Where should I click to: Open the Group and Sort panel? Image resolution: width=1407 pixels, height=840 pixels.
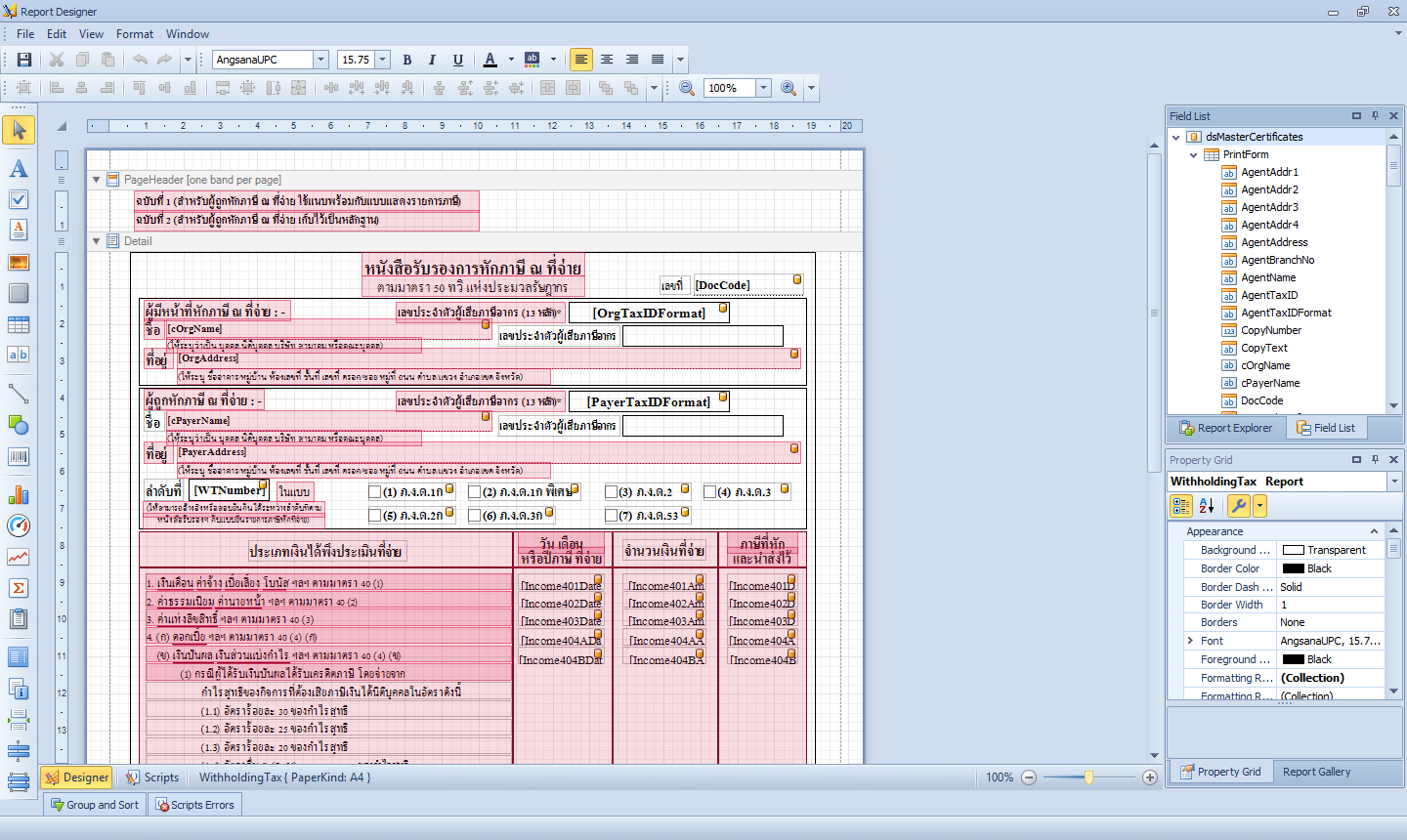[95, 805]
